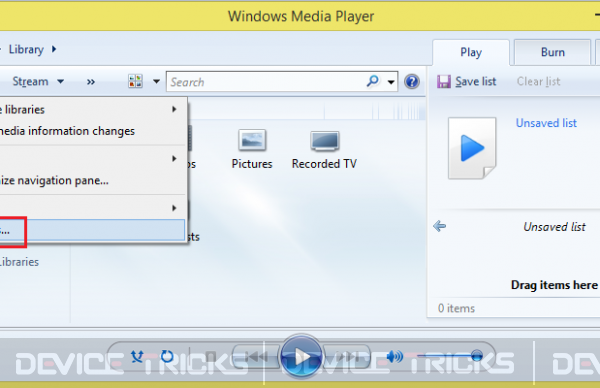This screenshot has width=600, height=388.
Task: Expand the search options dropdown arrow
Action: 391,82
